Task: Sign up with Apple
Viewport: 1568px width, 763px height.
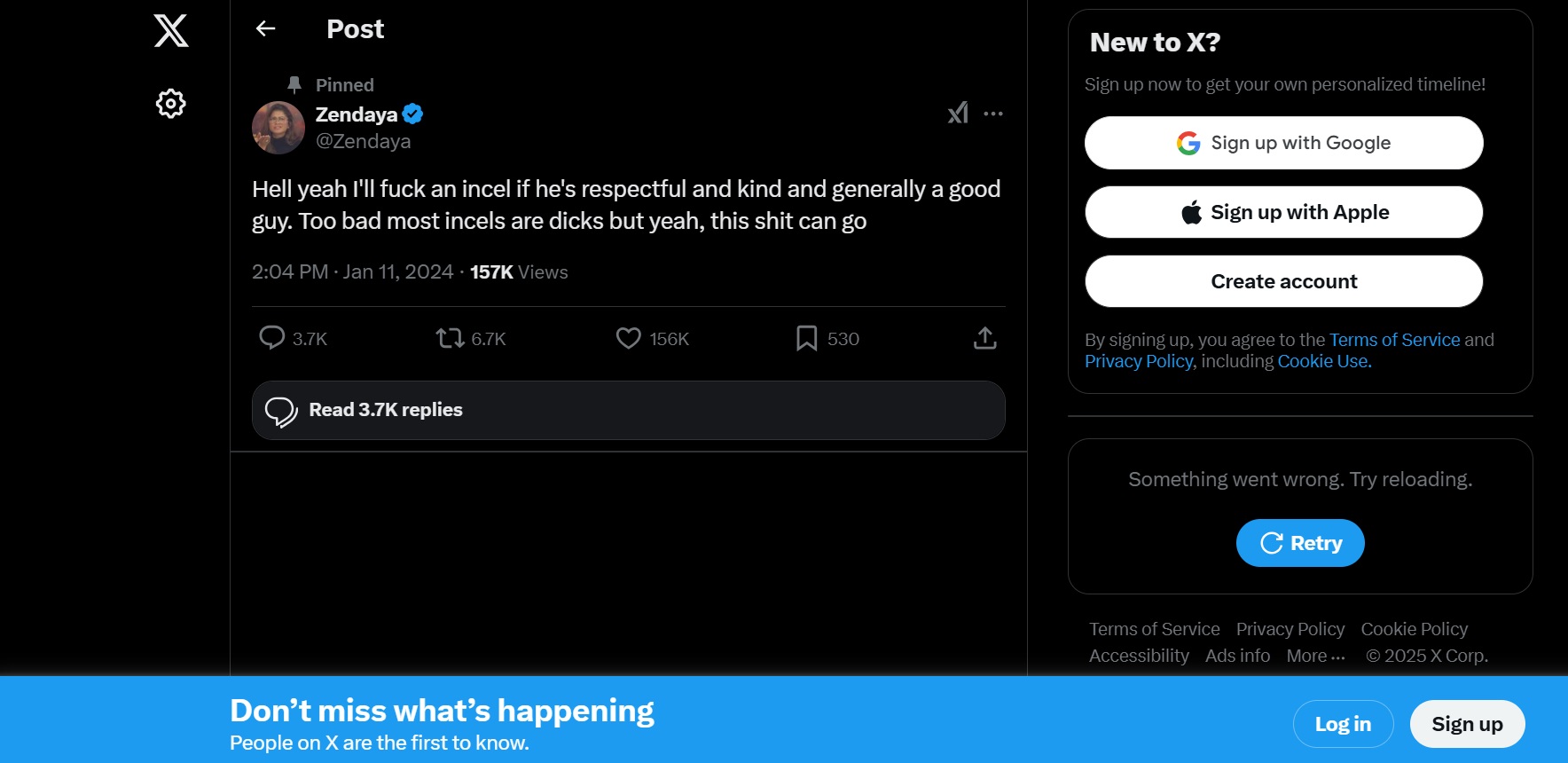Action: (x=1283, y=212)
